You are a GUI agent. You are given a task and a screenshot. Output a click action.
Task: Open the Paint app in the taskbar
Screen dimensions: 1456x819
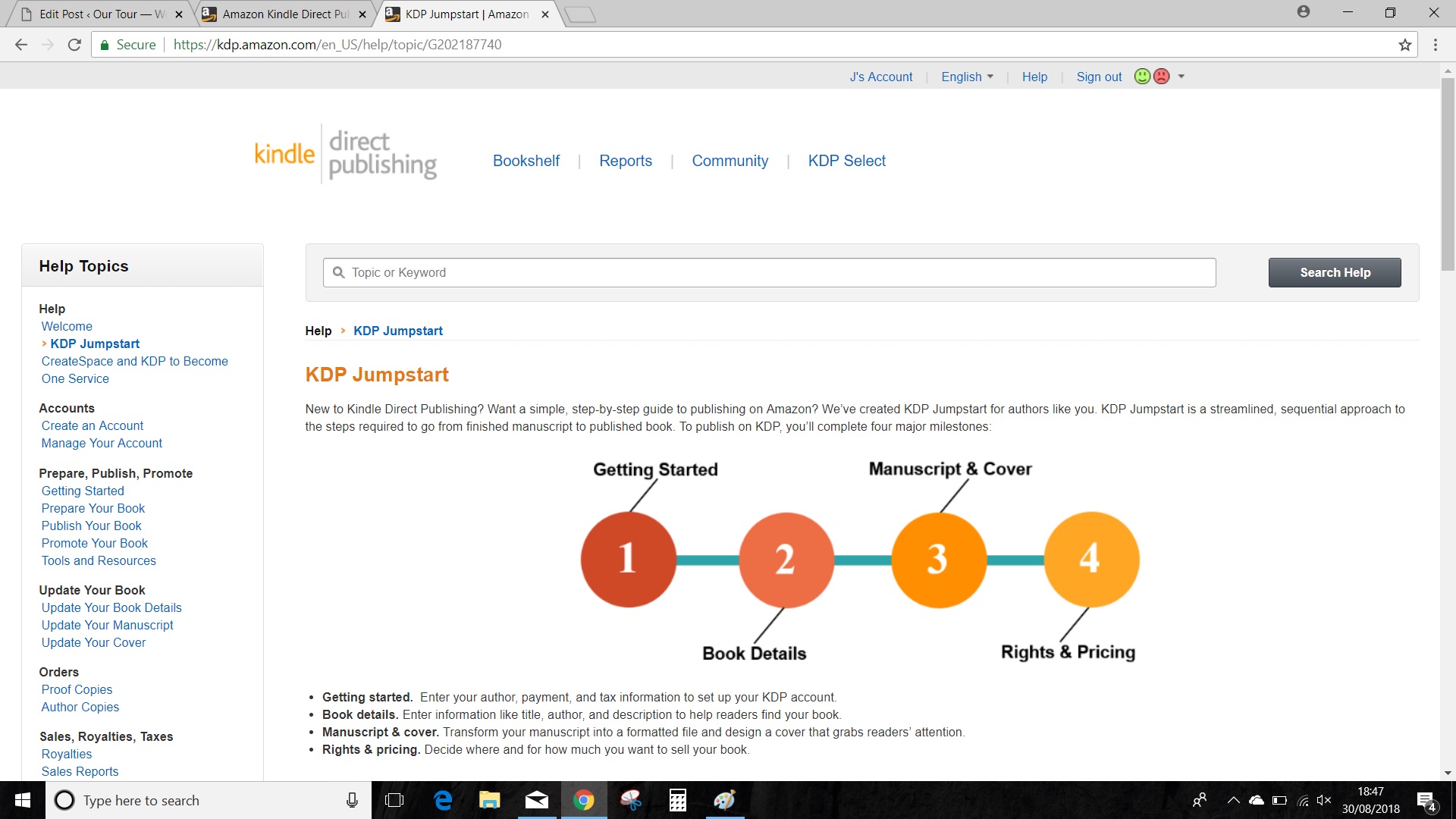coord(725,800)
